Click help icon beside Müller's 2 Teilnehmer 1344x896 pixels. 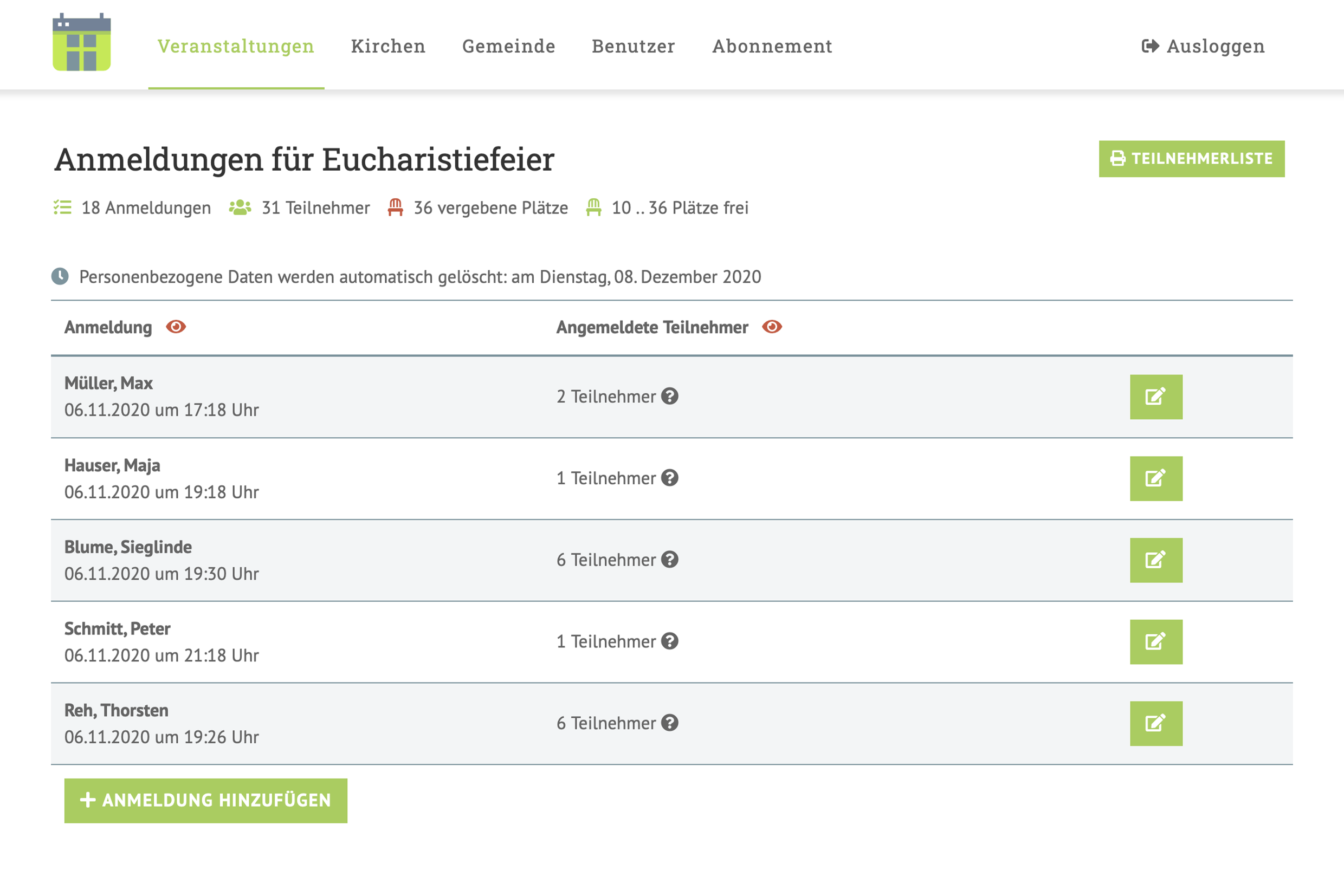tap(669, 396)
